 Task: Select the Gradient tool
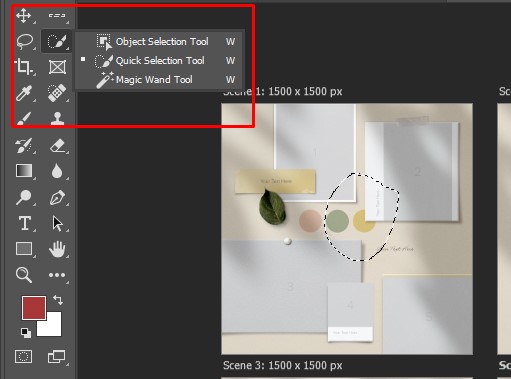tap(24, 171)
